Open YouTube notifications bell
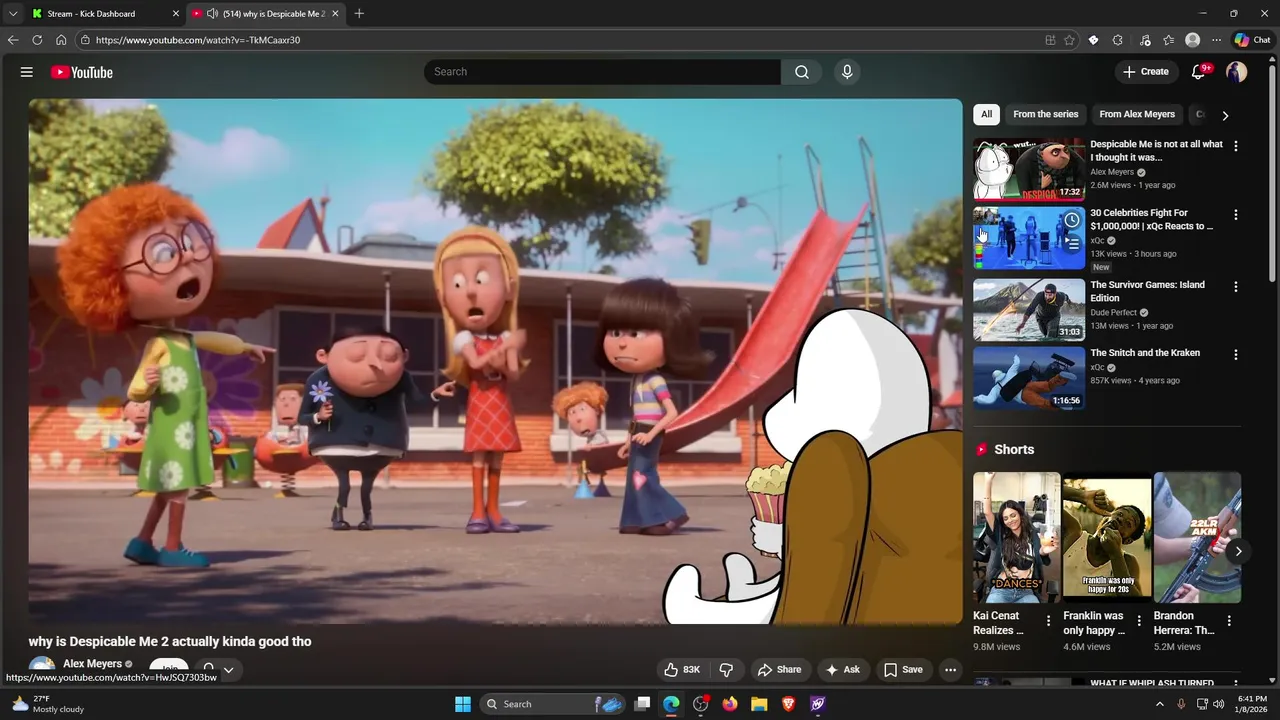This screenshot has height=720, width=1280. pos(1199,72)
